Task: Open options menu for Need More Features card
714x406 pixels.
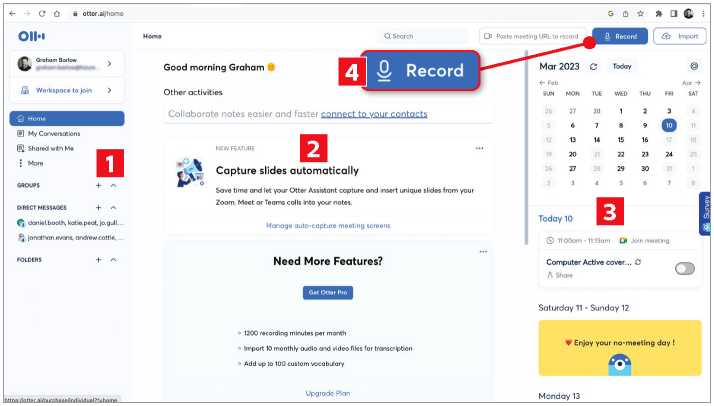Action: pyautogui.click(x=483, y=252)
